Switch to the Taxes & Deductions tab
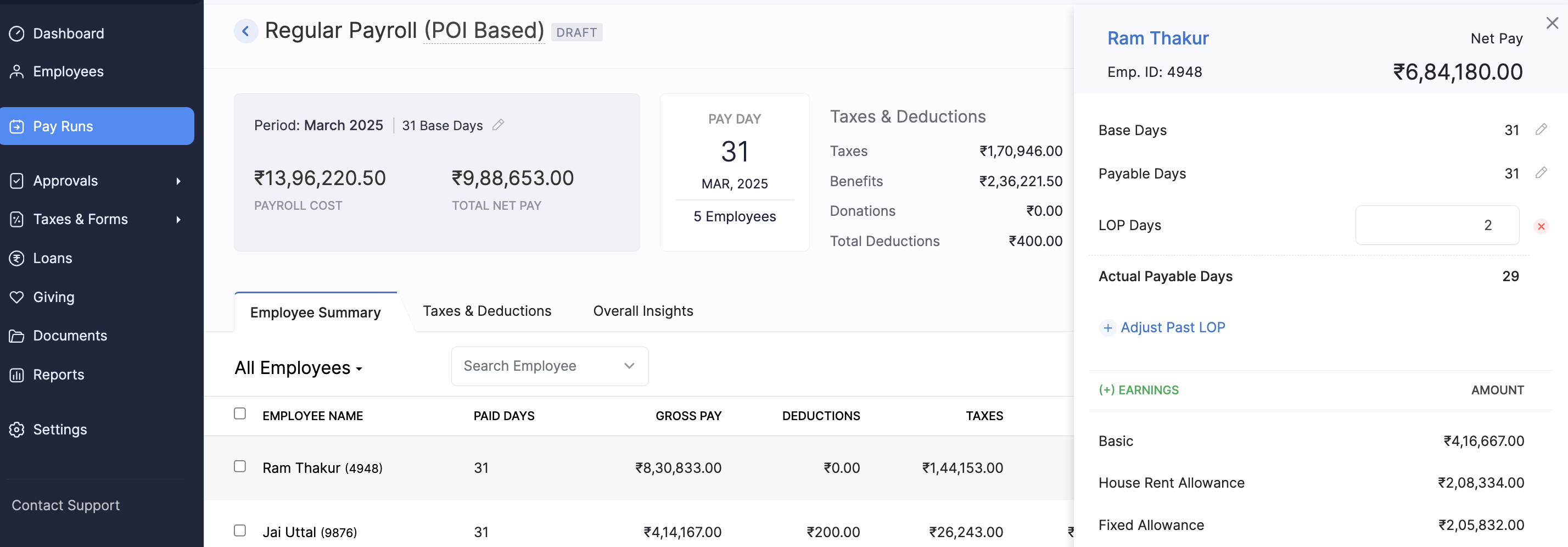The width and height of the screenshot is (1568, 547). [x=486, y=311]
